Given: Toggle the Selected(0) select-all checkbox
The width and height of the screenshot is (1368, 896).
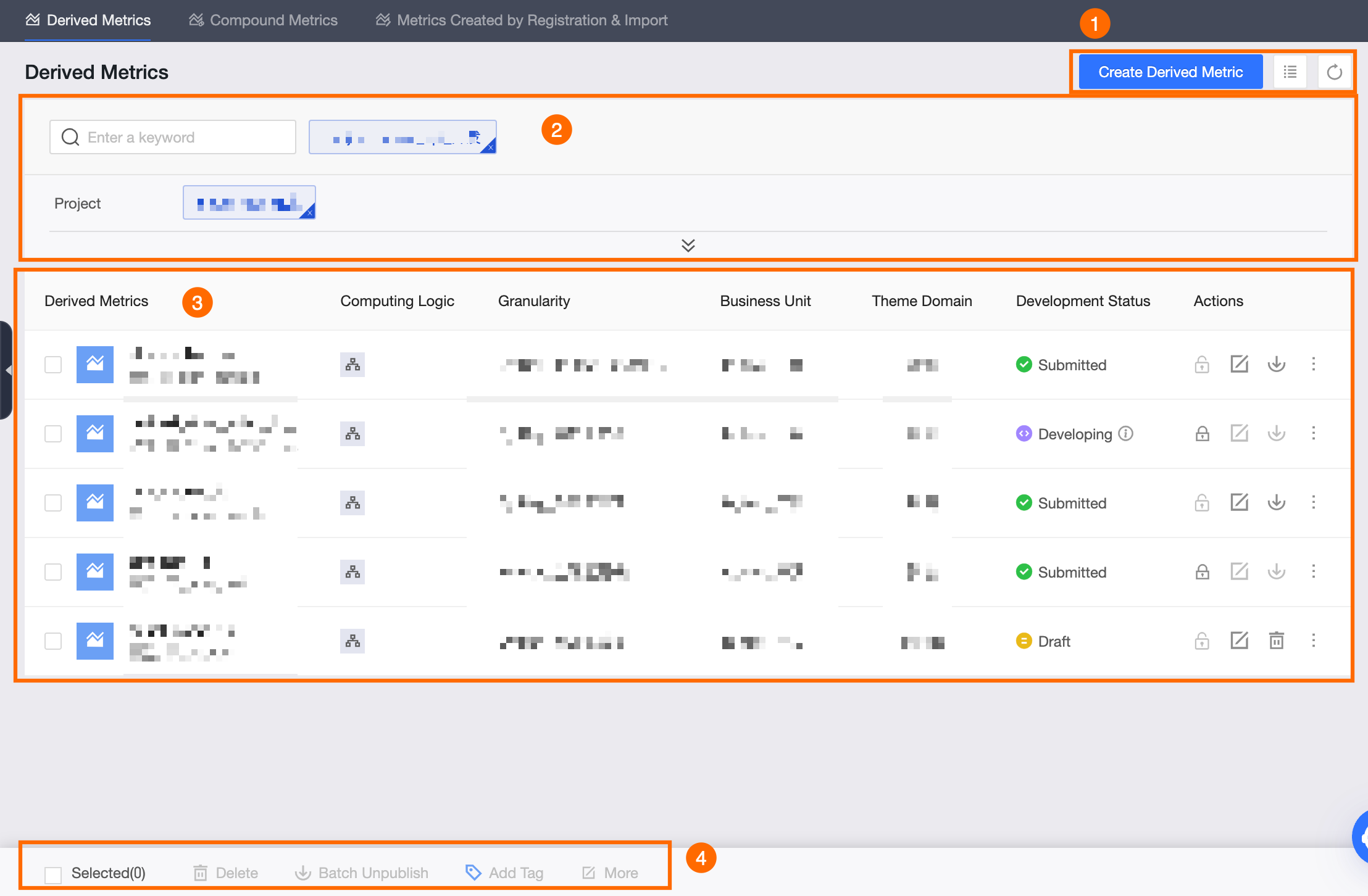Looking at the screenshot, I should tap(53, 874).
